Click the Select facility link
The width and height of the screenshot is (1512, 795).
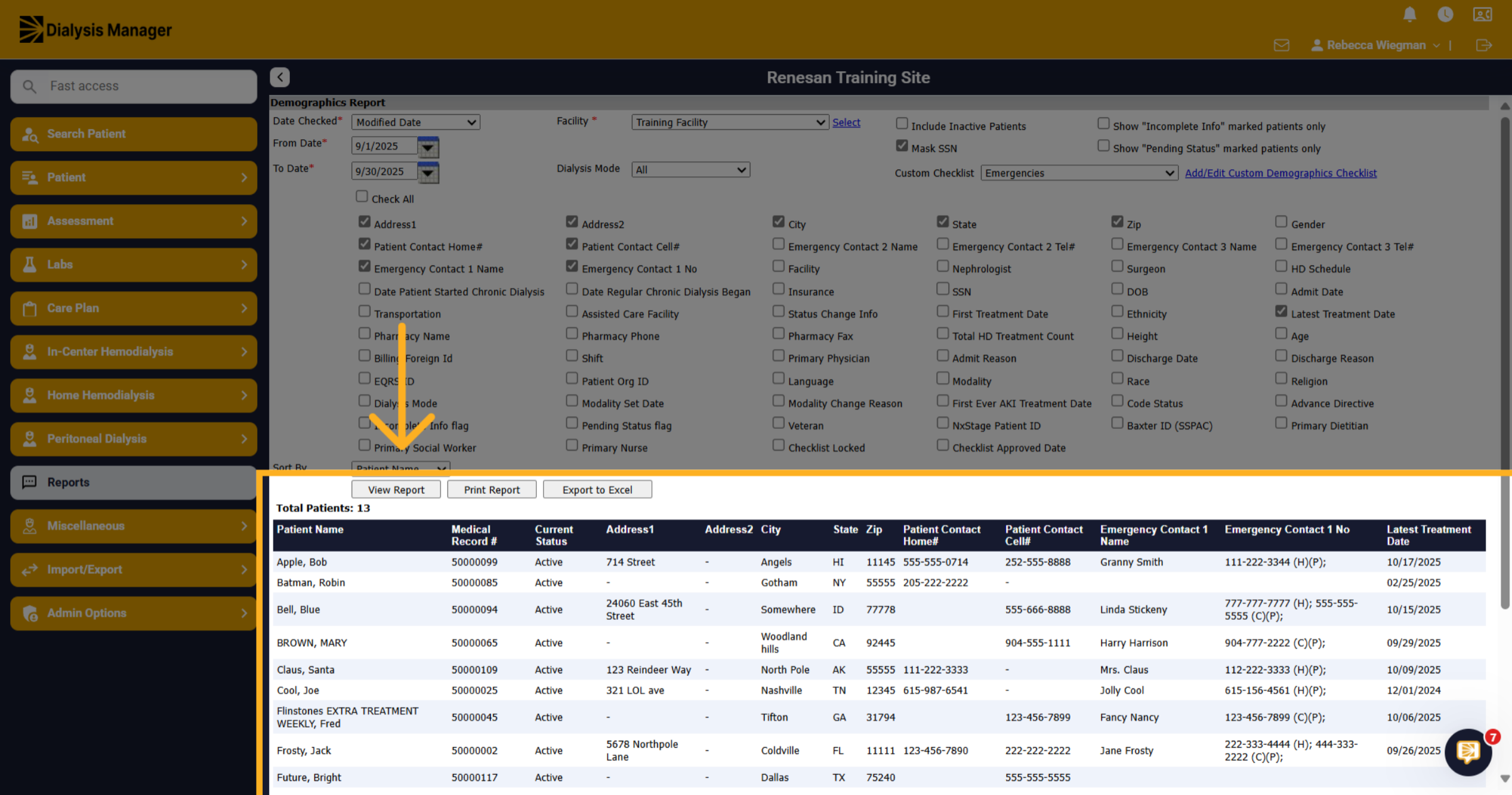click(846, 122)
